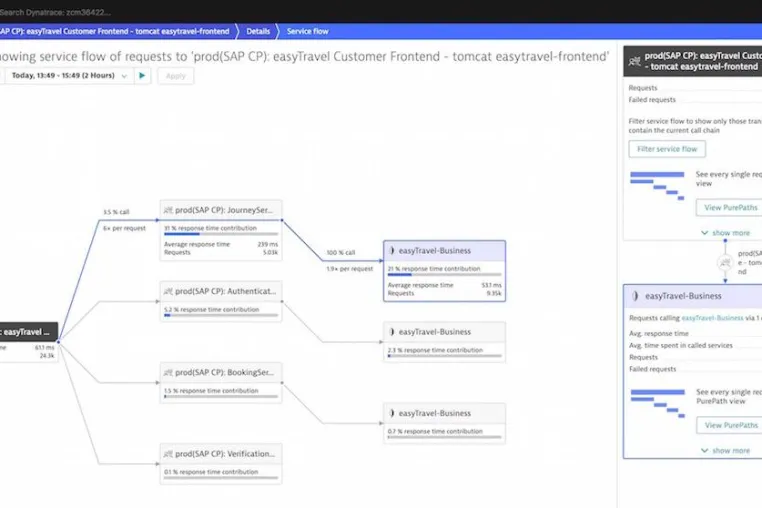Click the Filter service flow button

click(667, 149)
